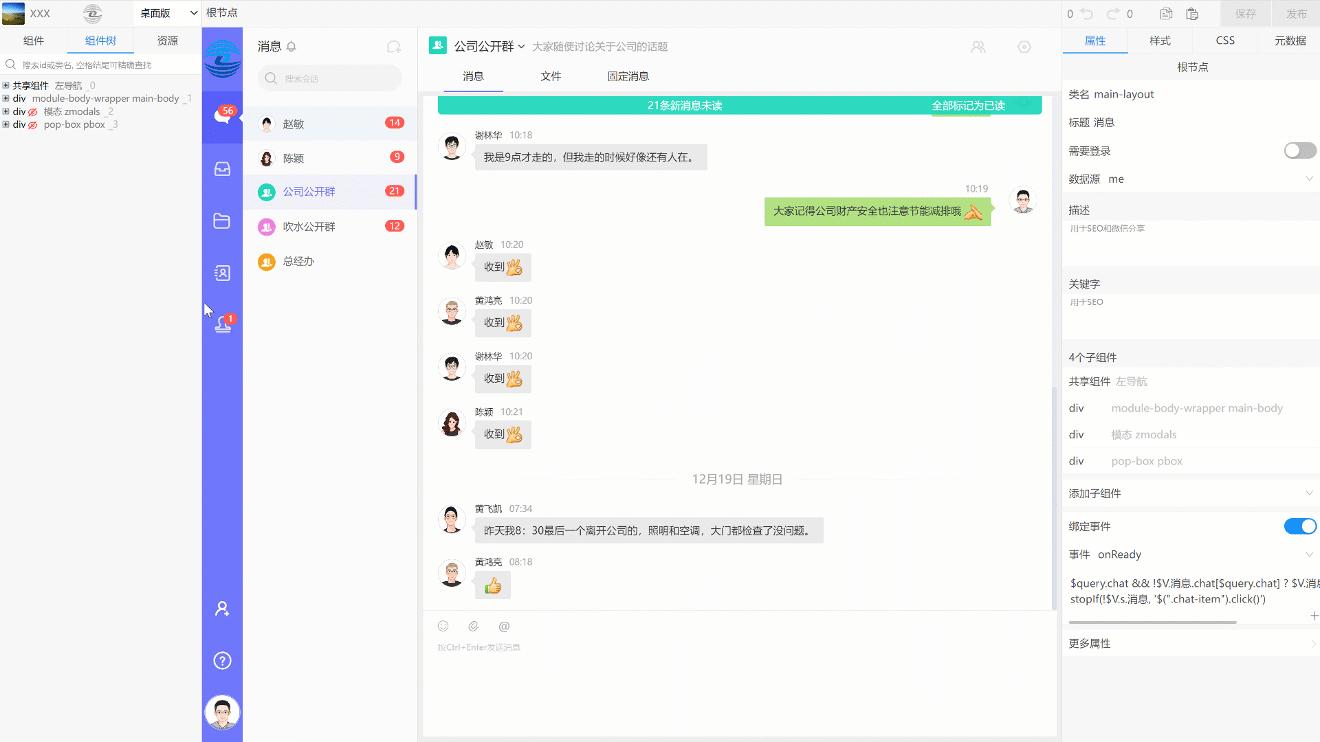Click the 21条新消息未读 banner
1320x742 pixels.
click(x=740, y=105)
